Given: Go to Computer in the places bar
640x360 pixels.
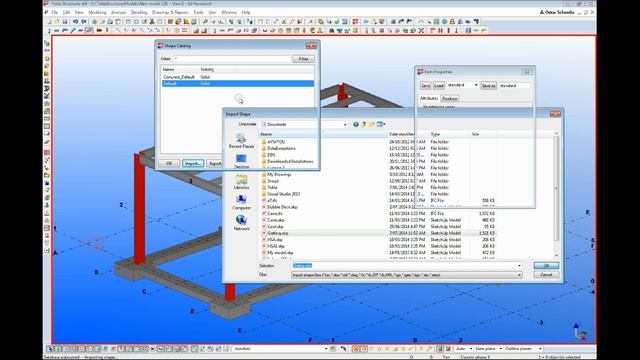Looking at the screenshot, I should pos(241,202).
